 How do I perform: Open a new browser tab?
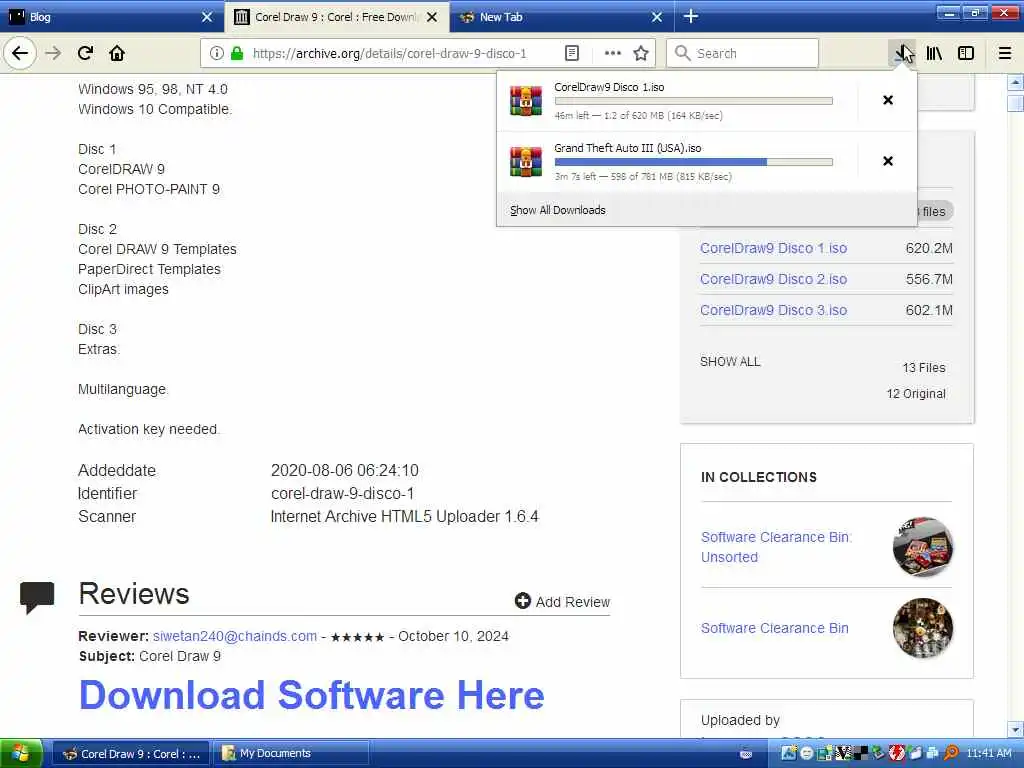point(691,16)
